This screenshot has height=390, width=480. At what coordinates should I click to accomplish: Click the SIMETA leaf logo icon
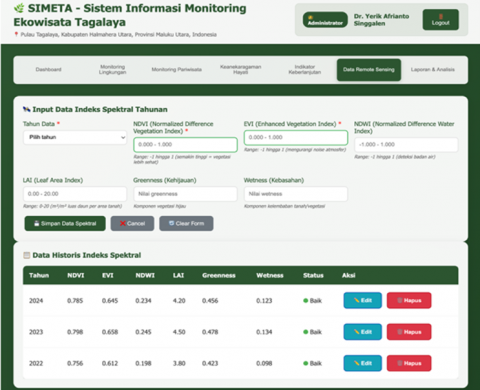coord(19,8)
